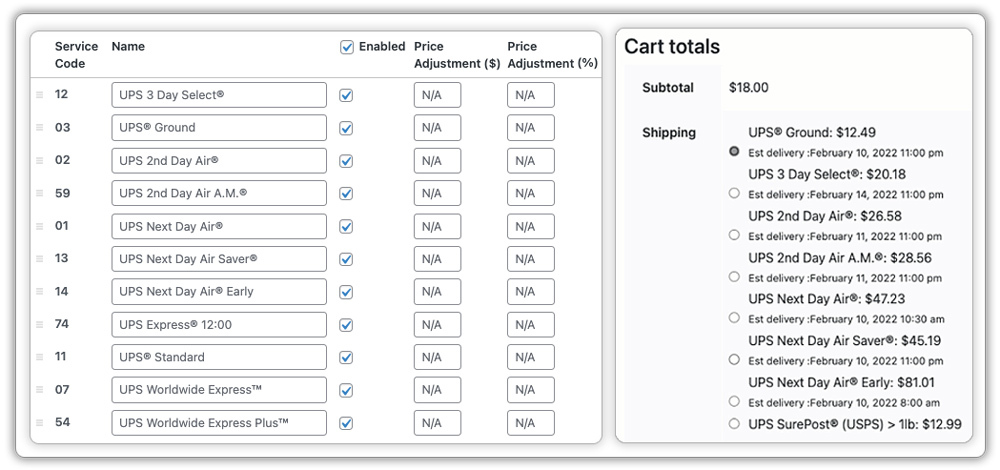This screenshot has width=1000, height=470.
Task: Edit the UPS Standard name field
Action: coord(219,357)
